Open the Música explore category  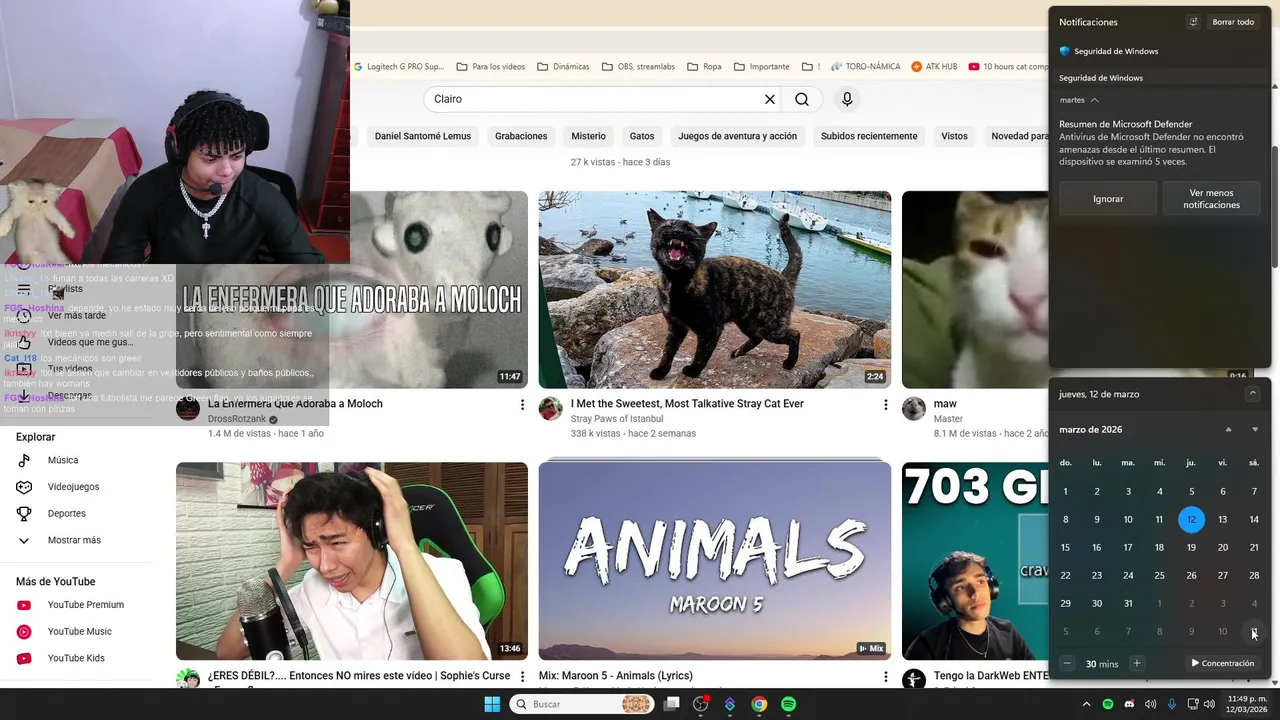click(62, 460)
